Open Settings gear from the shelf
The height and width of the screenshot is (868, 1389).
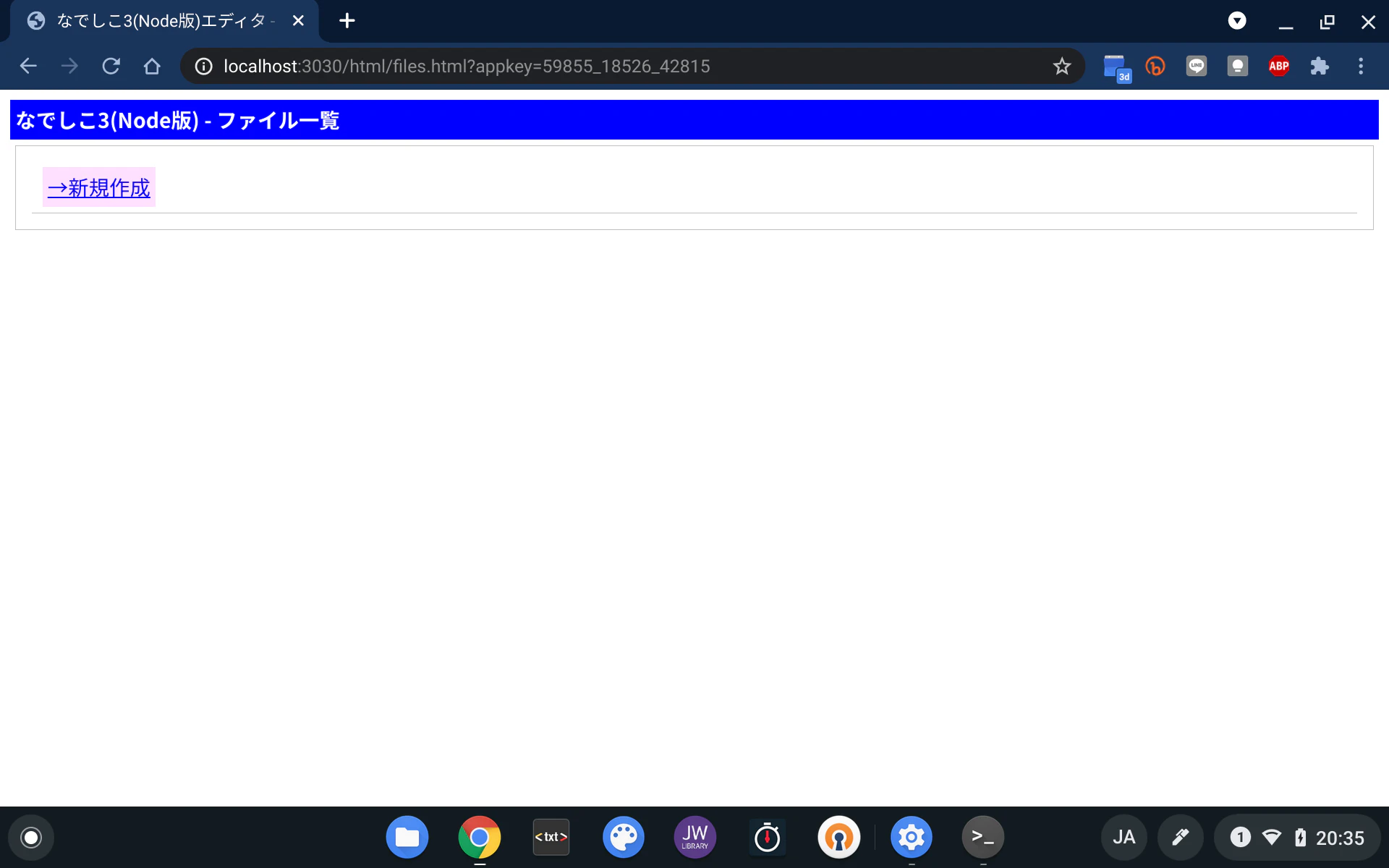(x=912, y=838)
